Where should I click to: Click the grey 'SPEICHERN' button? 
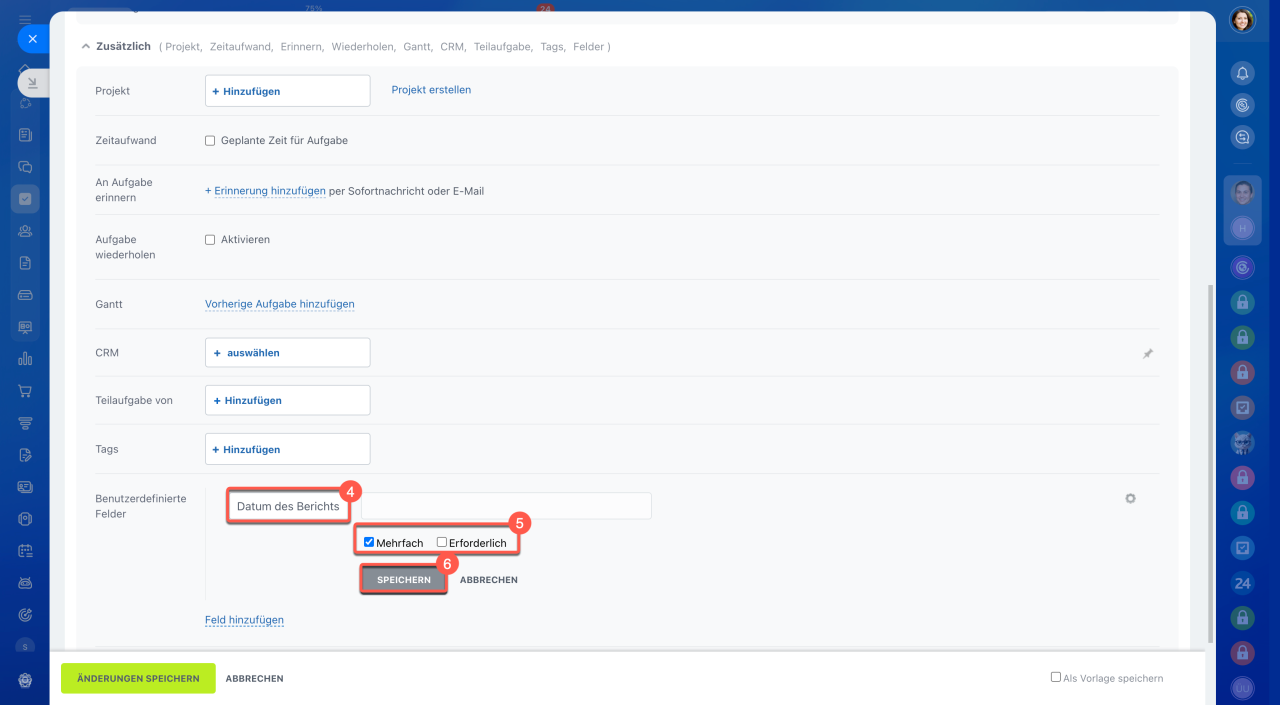(404, 580)
